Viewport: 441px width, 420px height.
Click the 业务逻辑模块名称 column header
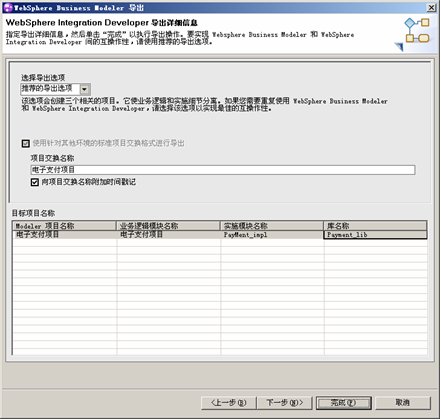[x=168, y=226]
